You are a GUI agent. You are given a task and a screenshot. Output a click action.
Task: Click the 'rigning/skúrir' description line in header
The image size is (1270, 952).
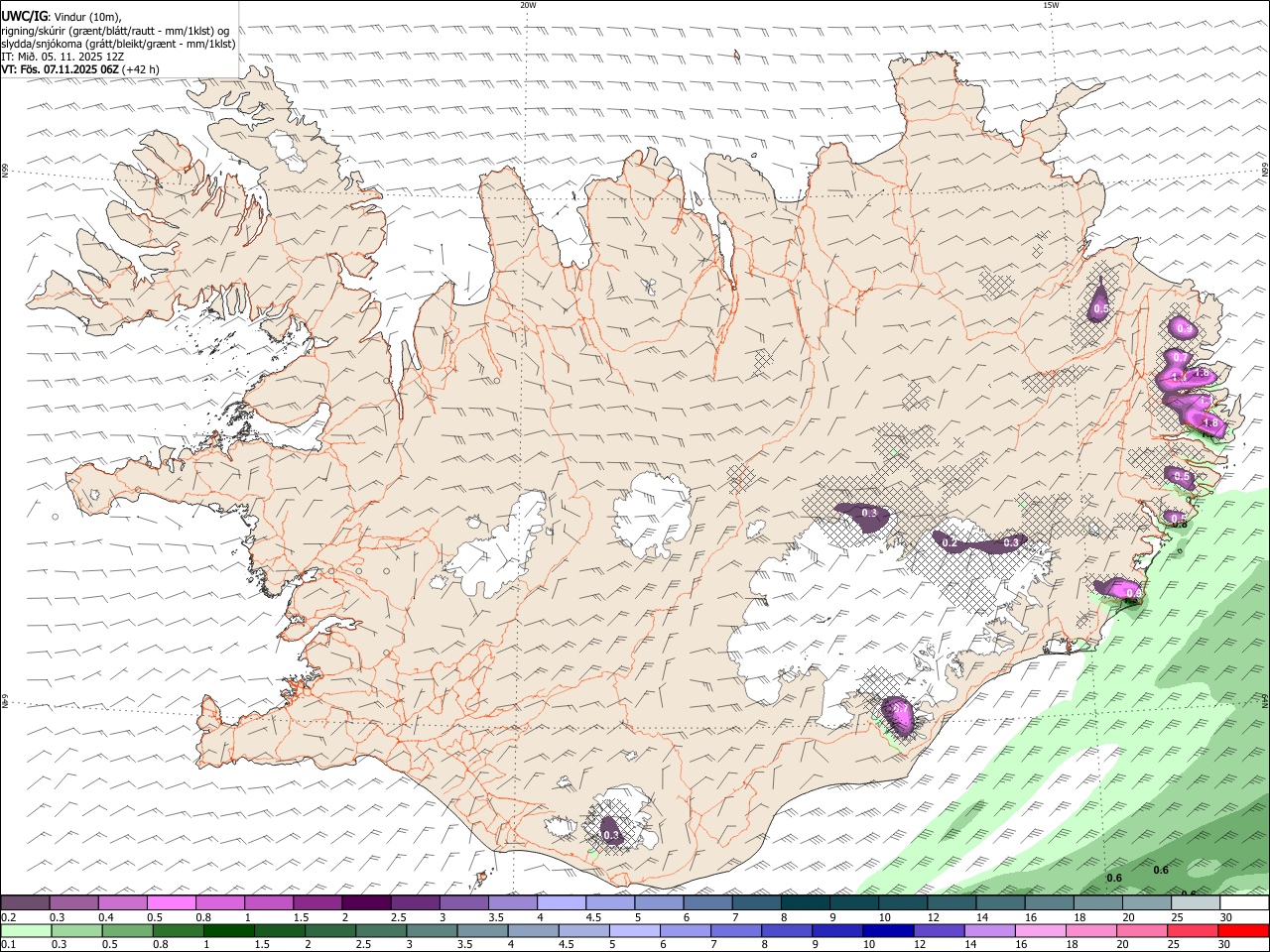point(115,31)
